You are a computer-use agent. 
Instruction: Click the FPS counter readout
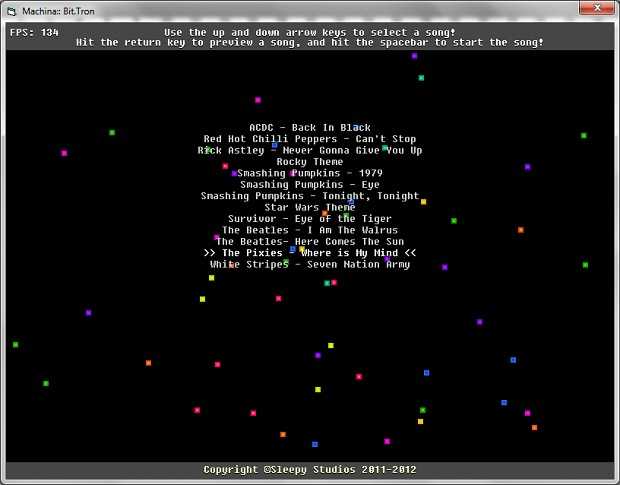tap(35, 32)
